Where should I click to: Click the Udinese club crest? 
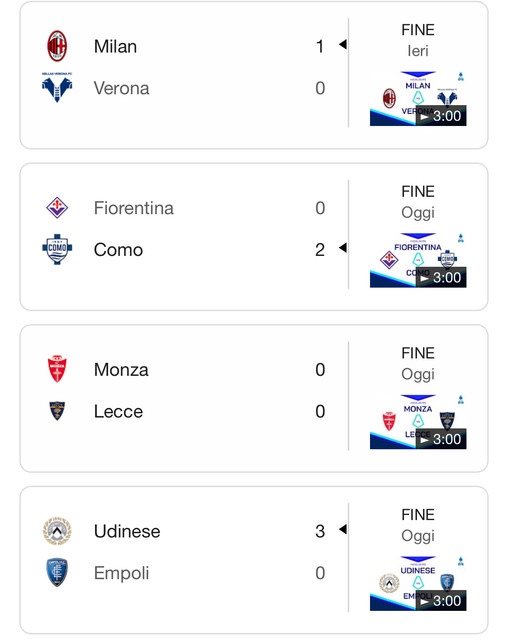(x=57, y=531)
